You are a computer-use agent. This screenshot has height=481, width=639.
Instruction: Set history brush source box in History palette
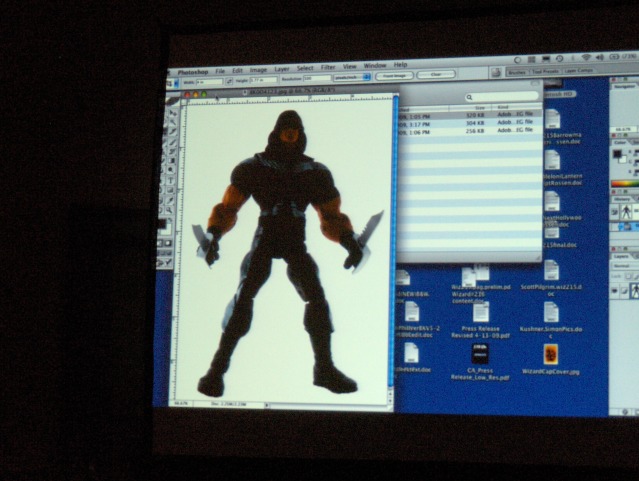click(x=614, y=212)
